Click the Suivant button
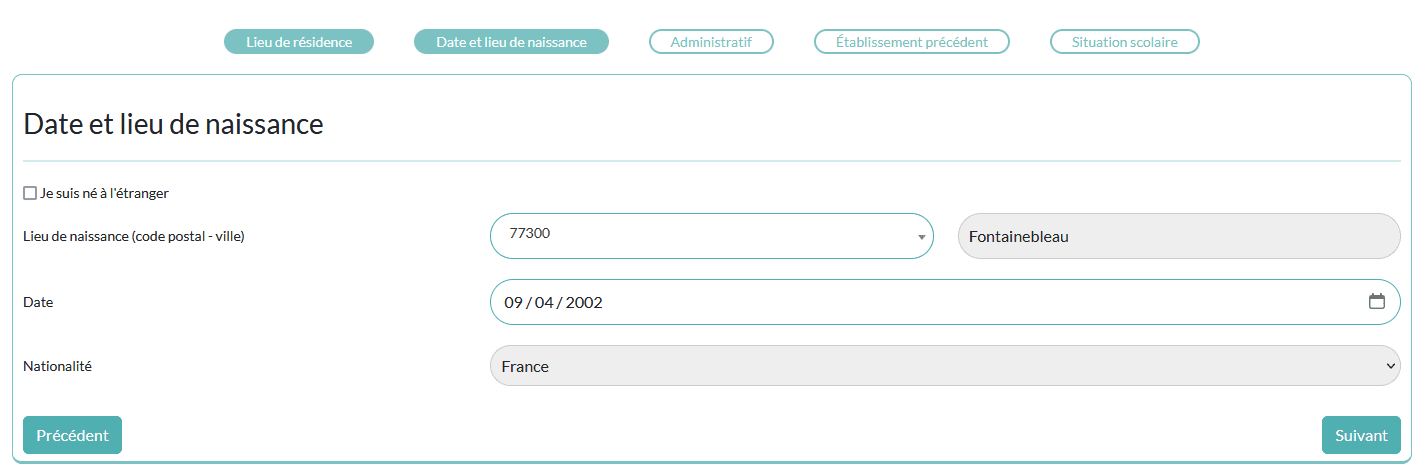The width and height of the screenshot is (1425, 475). pos(1361,435)
